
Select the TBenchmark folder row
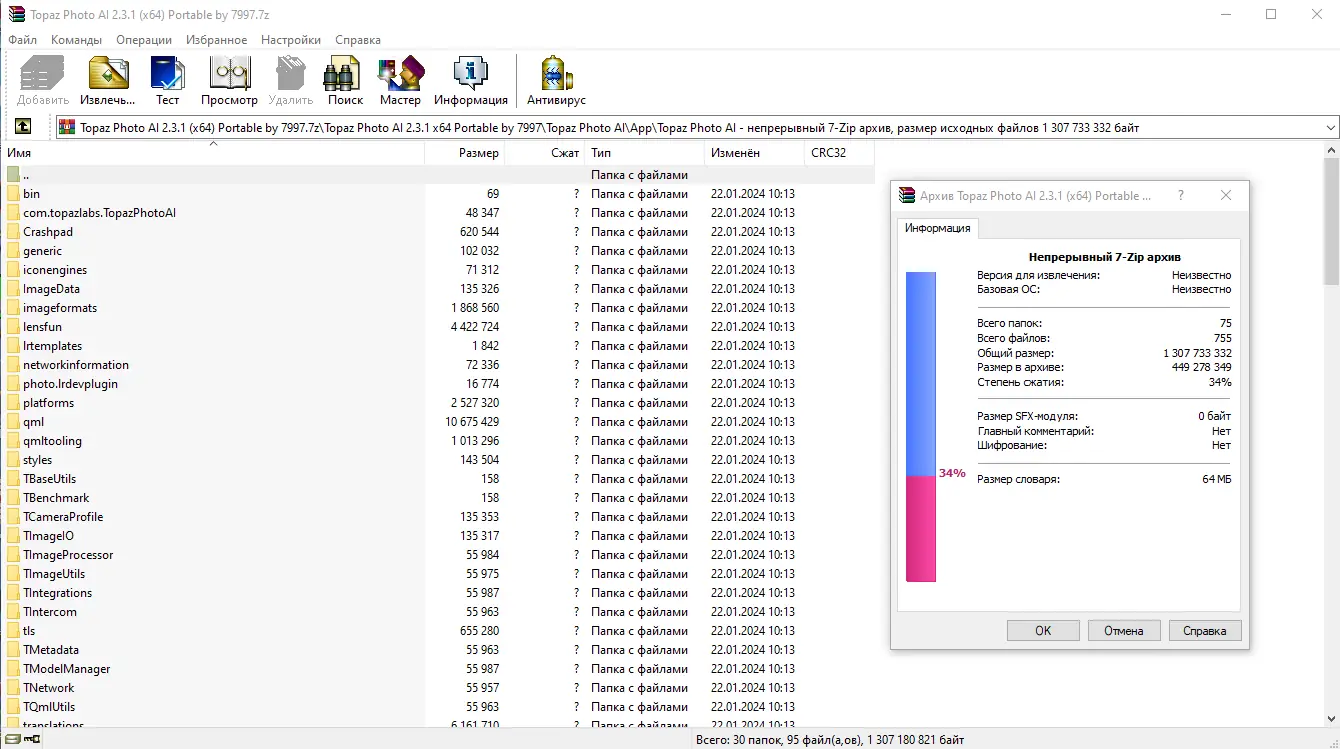(437, 497)
